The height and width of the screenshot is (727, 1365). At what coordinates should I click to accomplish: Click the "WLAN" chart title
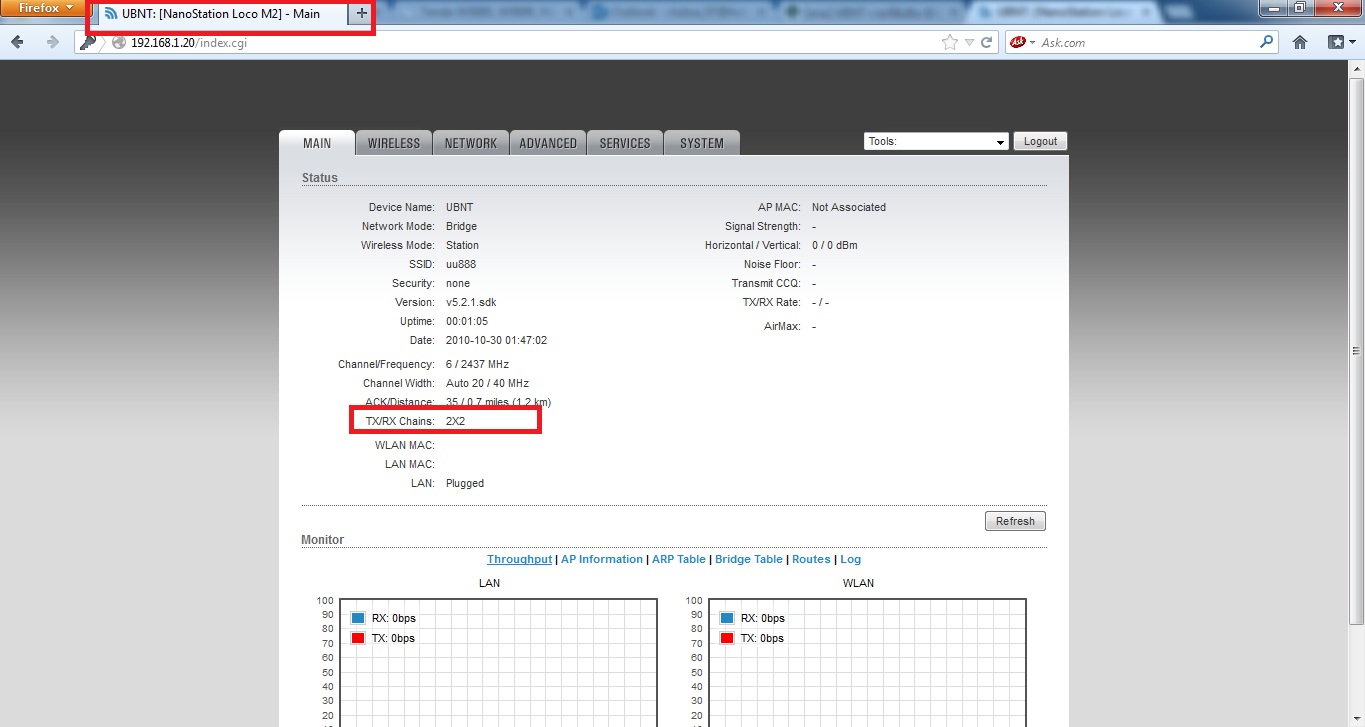pos(858,583)
